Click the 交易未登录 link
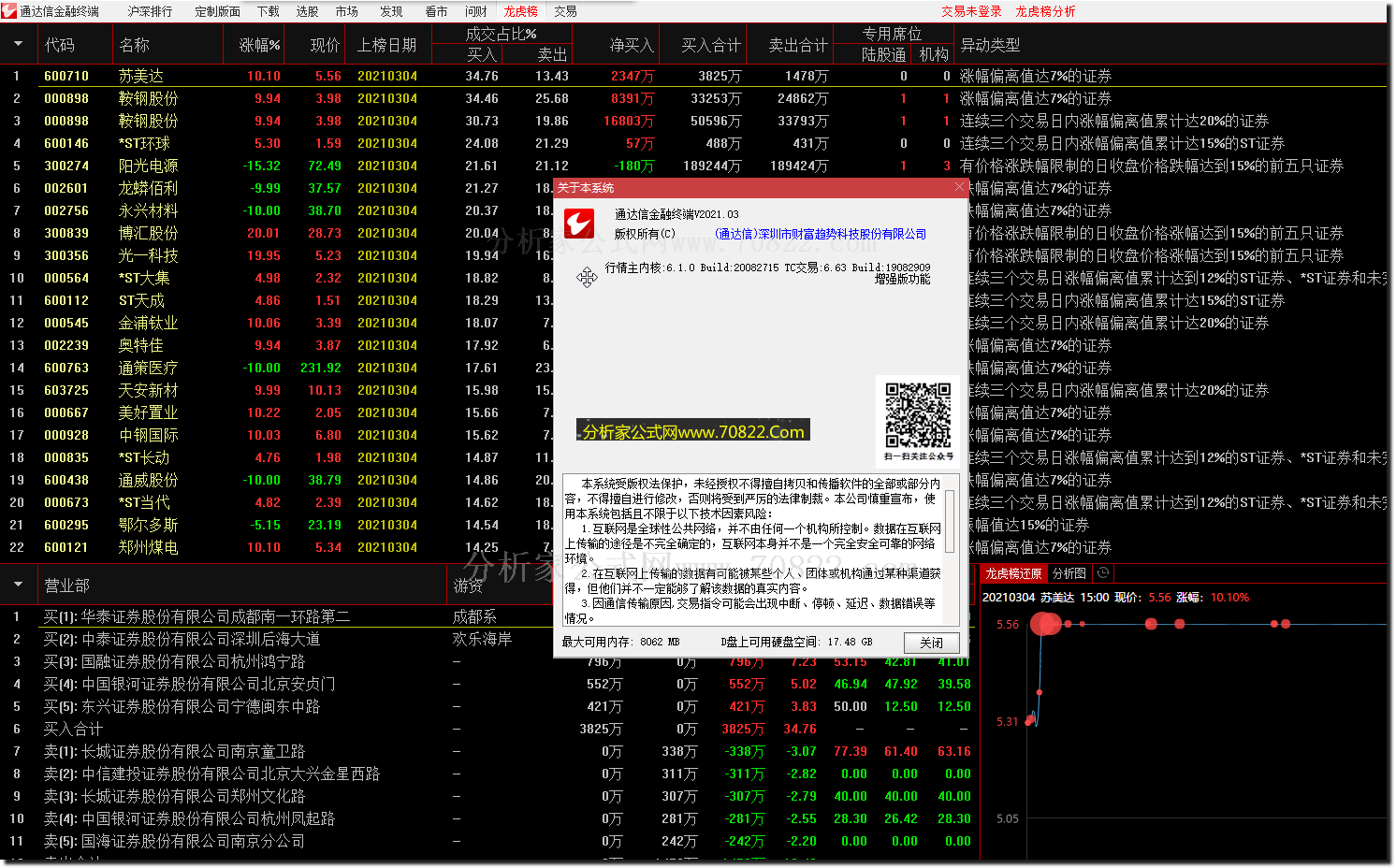Viewport: 1396px width, 868px height. 971,11
